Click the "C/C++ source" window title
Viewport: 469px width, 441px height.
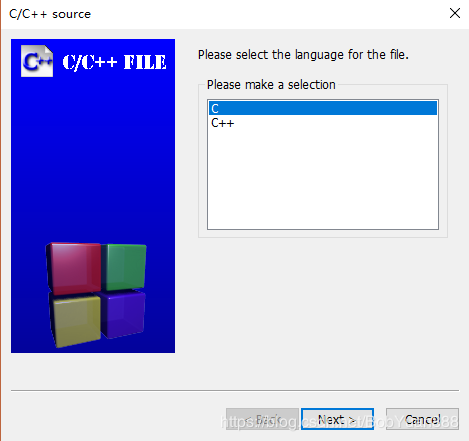(50, 14)
